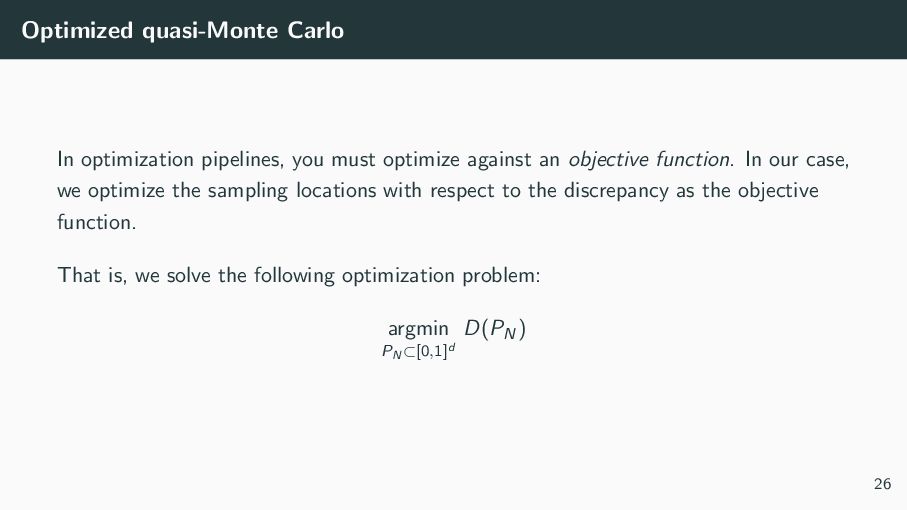Click the page number 26
The width and height of the screenshot is (907, 510).
tap(882, 485)
